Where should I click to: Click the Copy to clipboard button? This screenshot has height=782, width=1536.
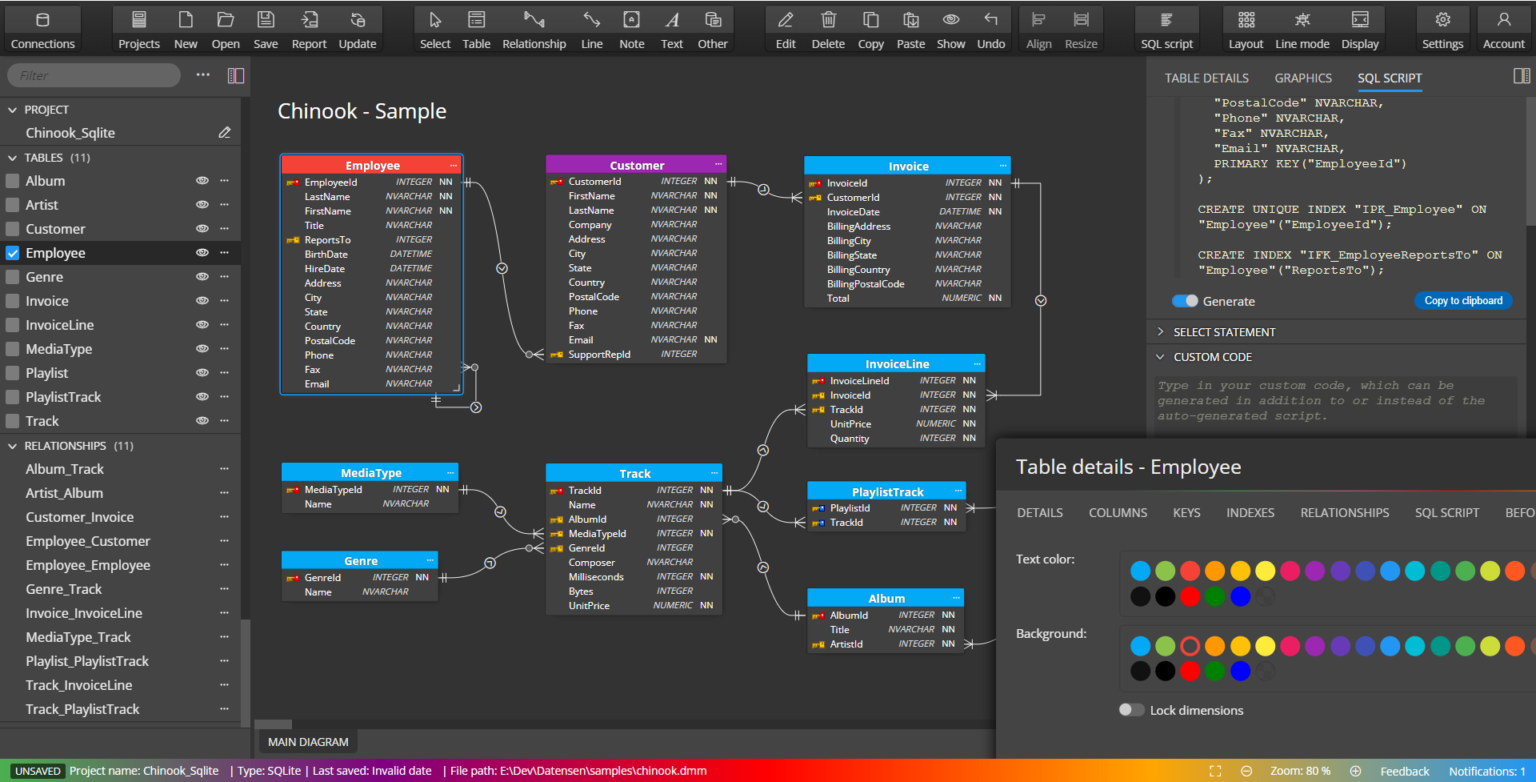coord(1463,300)
